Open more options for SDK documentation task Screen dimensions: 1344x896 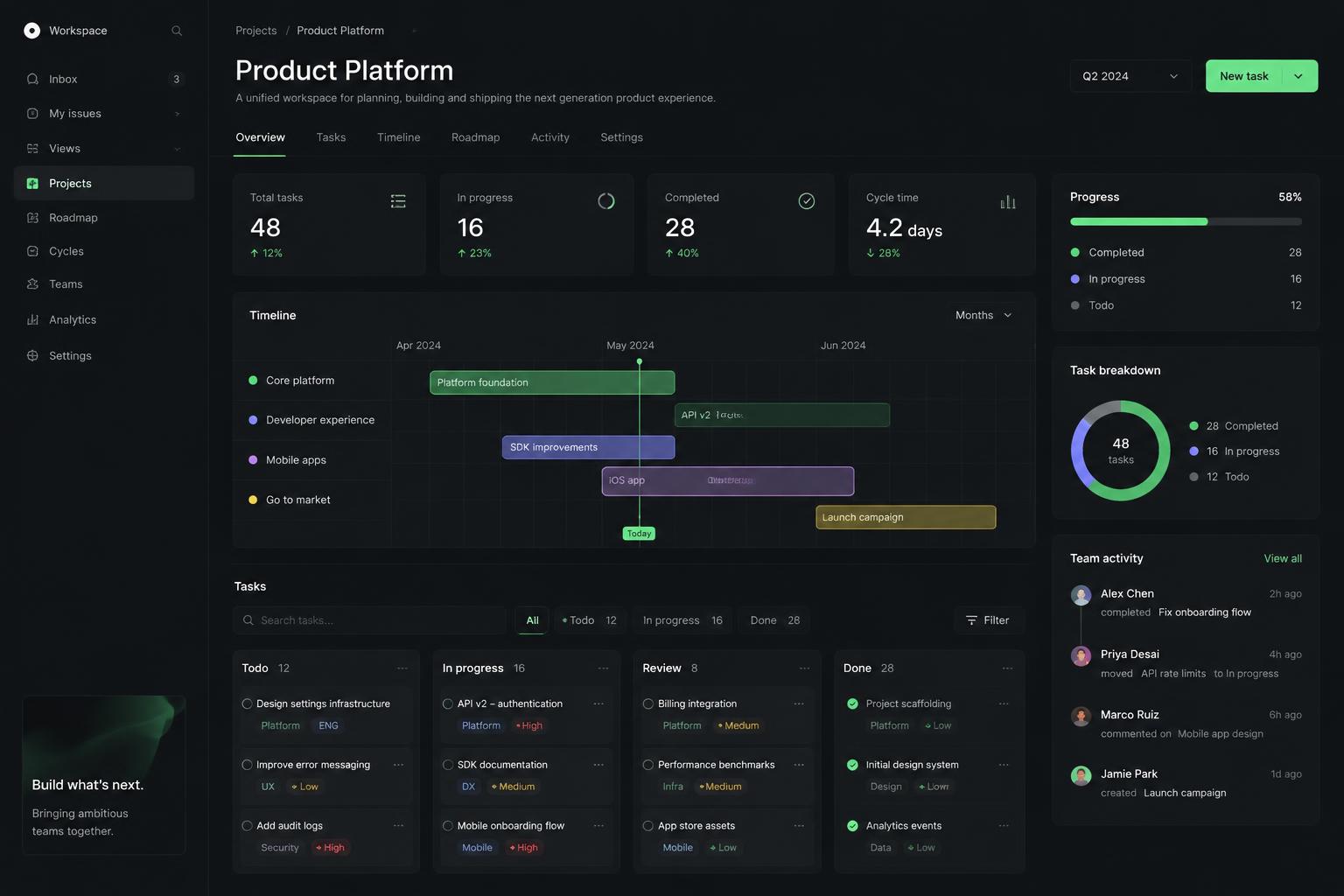[x=598, y=765]
